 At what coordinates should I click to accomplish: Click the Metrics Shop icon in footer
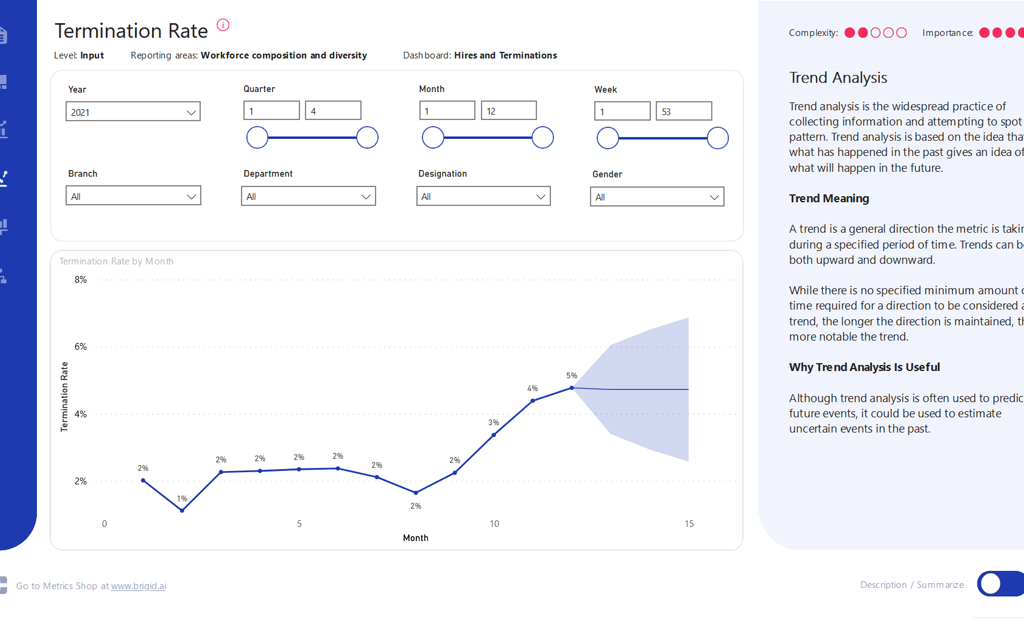(x=3, y=585)
